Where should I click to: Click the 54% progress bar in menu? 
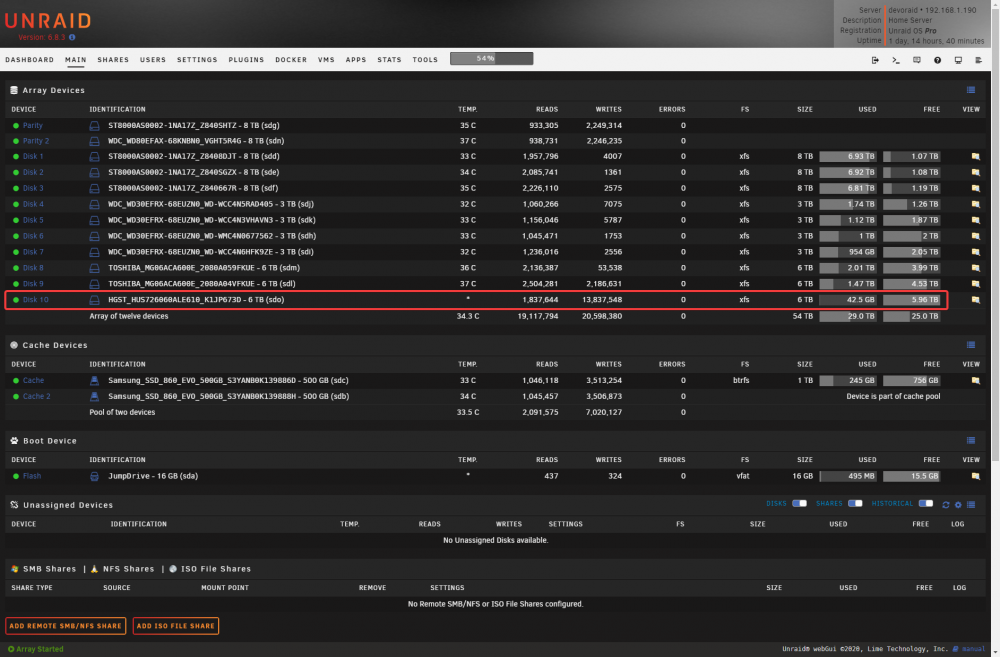pos(491,59)
